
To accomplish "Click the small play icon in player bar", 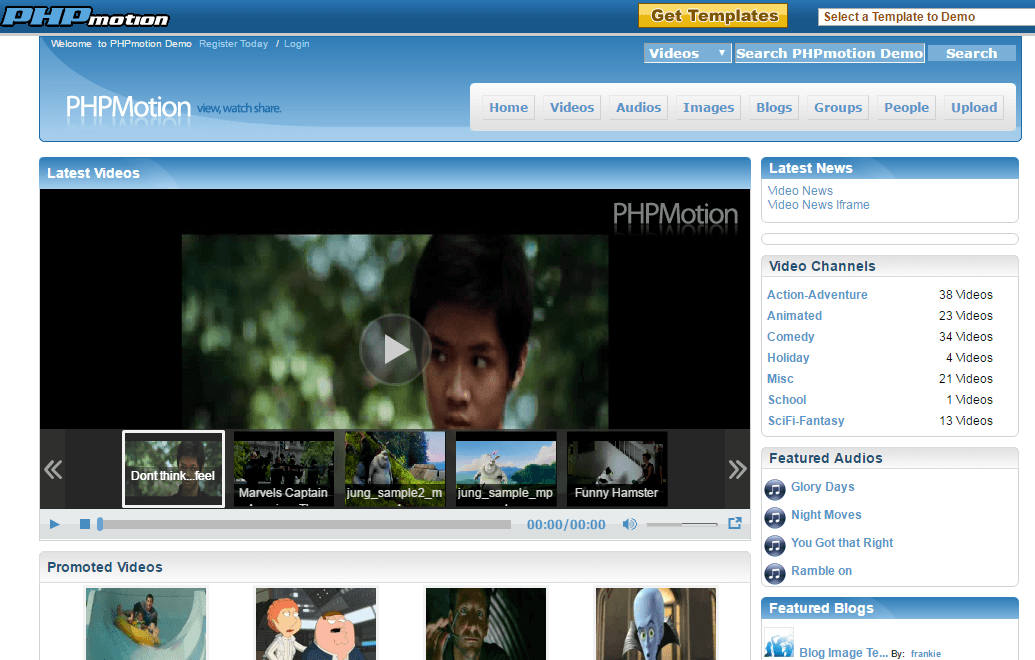I will (x=55, y=524).
